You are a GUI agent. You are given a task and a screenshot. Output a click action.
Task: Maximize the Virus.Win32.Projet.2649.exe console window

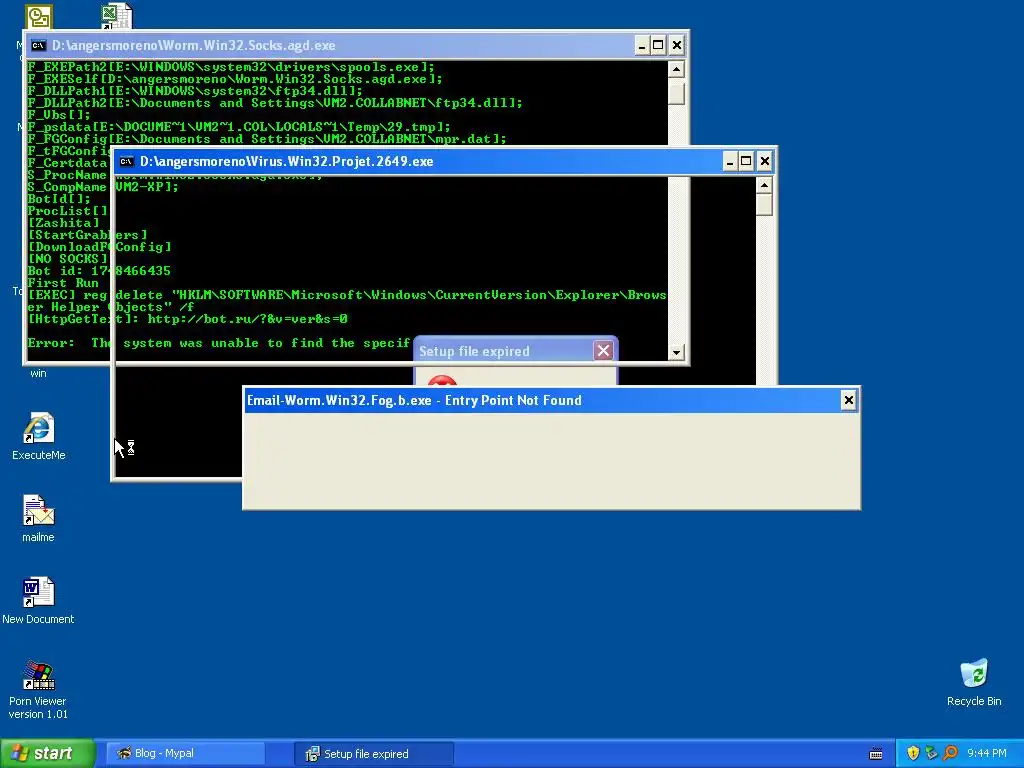point(746,161)
